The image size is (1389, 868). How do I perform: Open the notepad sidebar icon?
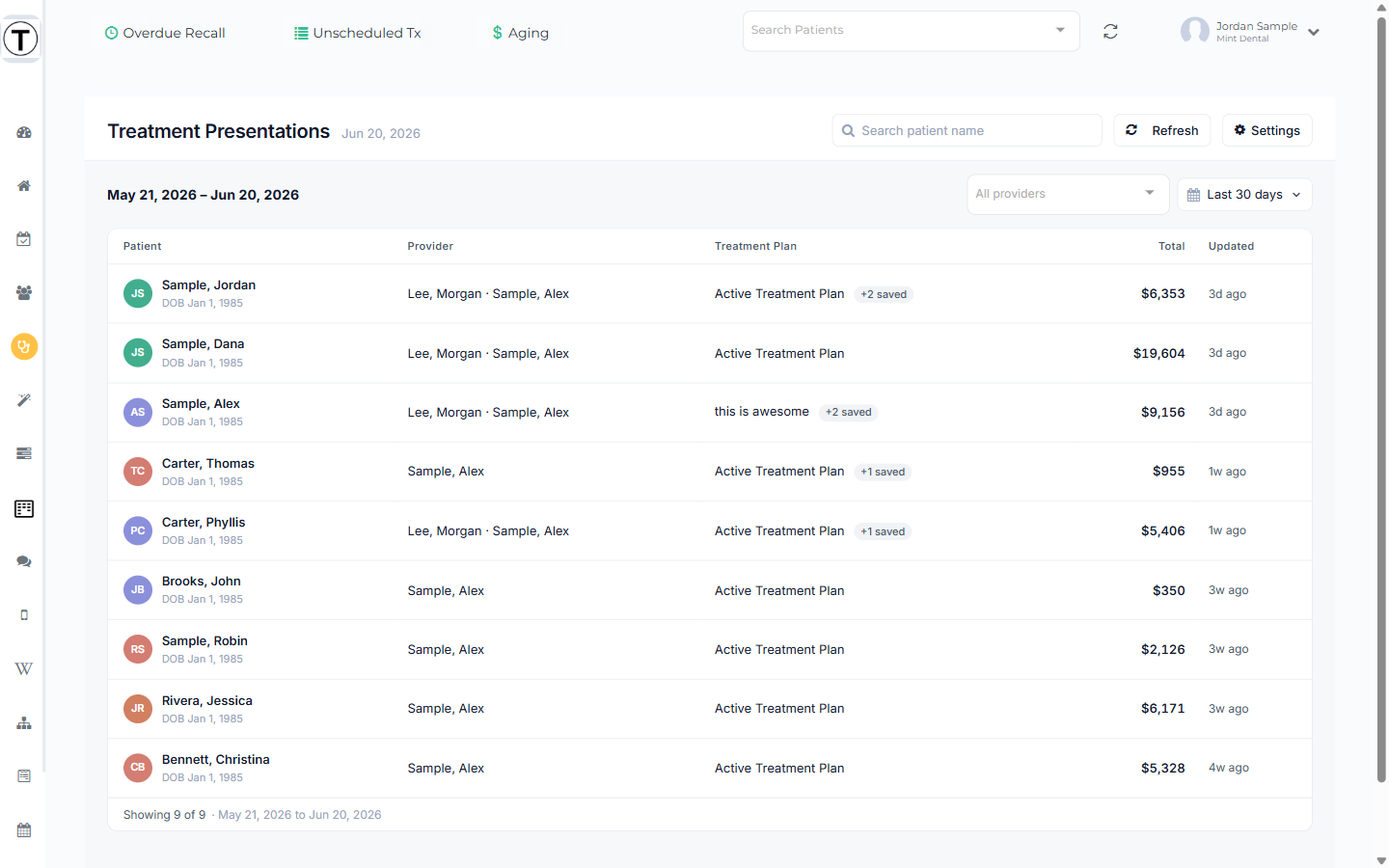[24, 776]
